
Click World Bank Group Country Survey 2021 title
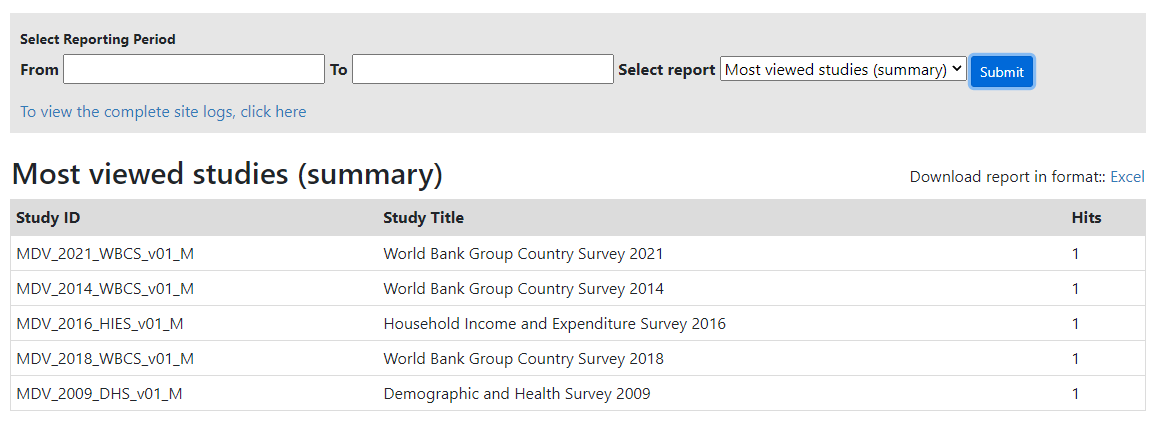523,254
